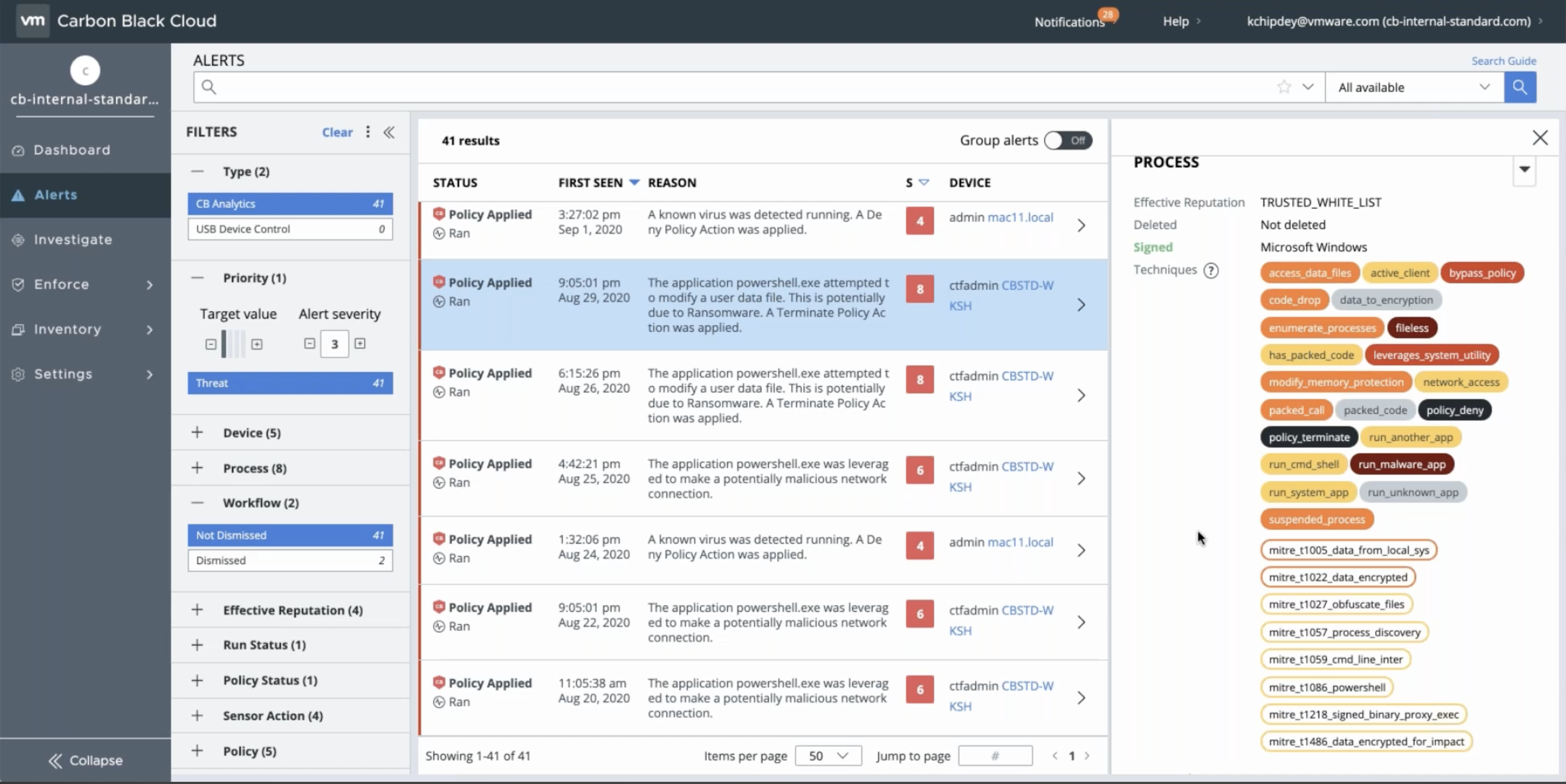Image resolution: width=1566 pixels, height=784 pixels.
Task: Expand the Device filter section
Action: coord(197,433)
